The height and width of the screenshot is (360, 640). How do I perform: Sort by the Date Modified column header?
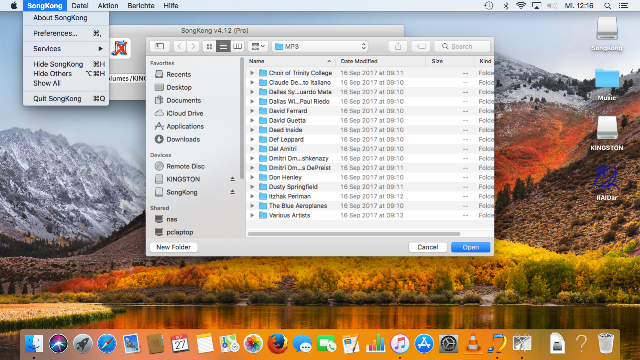380,61
